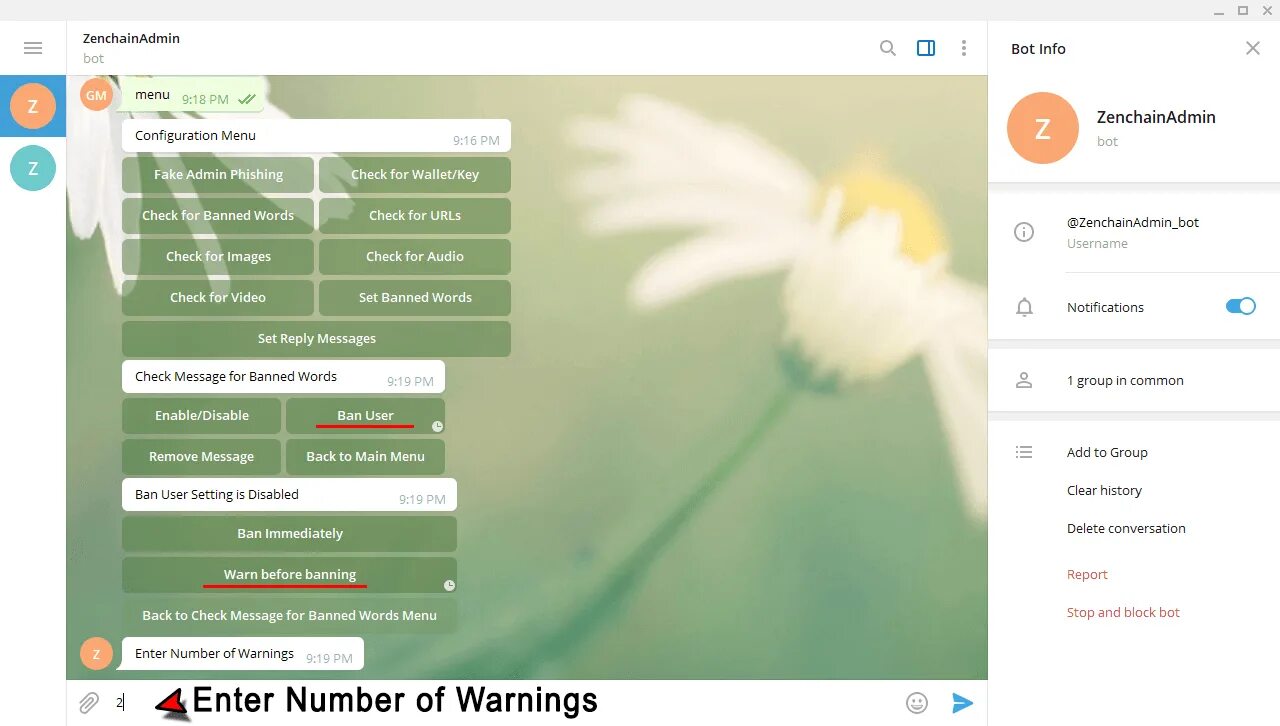Open the hamburger main menu

(x=33, y=48)
